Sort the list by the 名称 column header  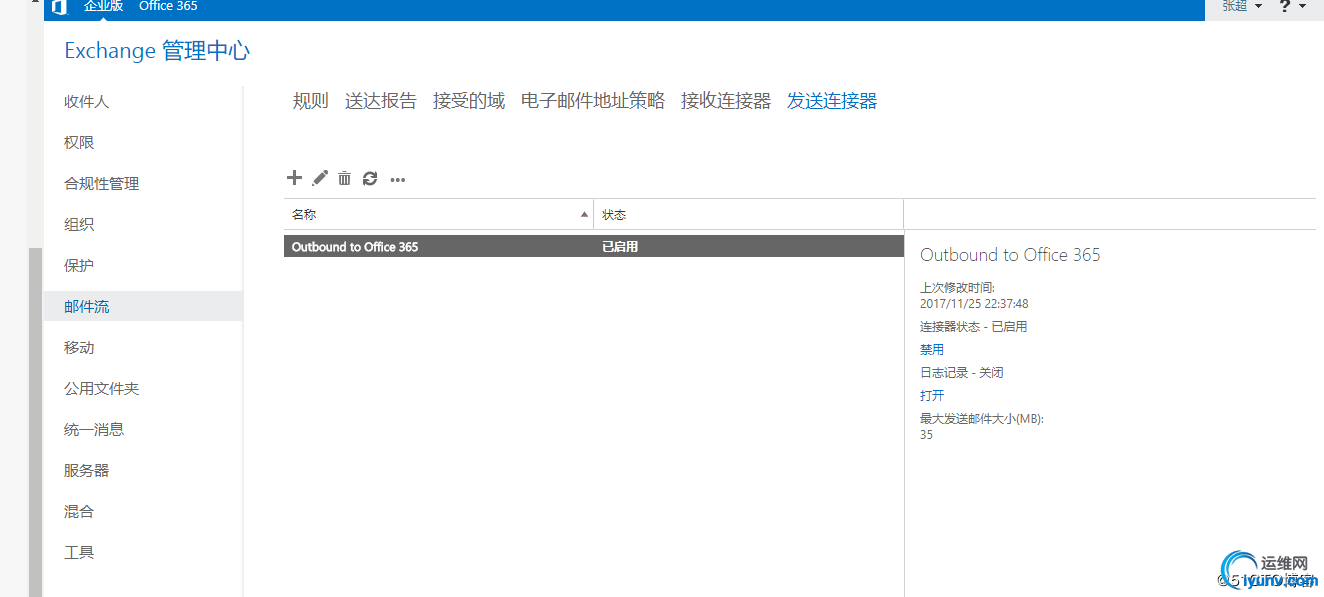[439, 215]
